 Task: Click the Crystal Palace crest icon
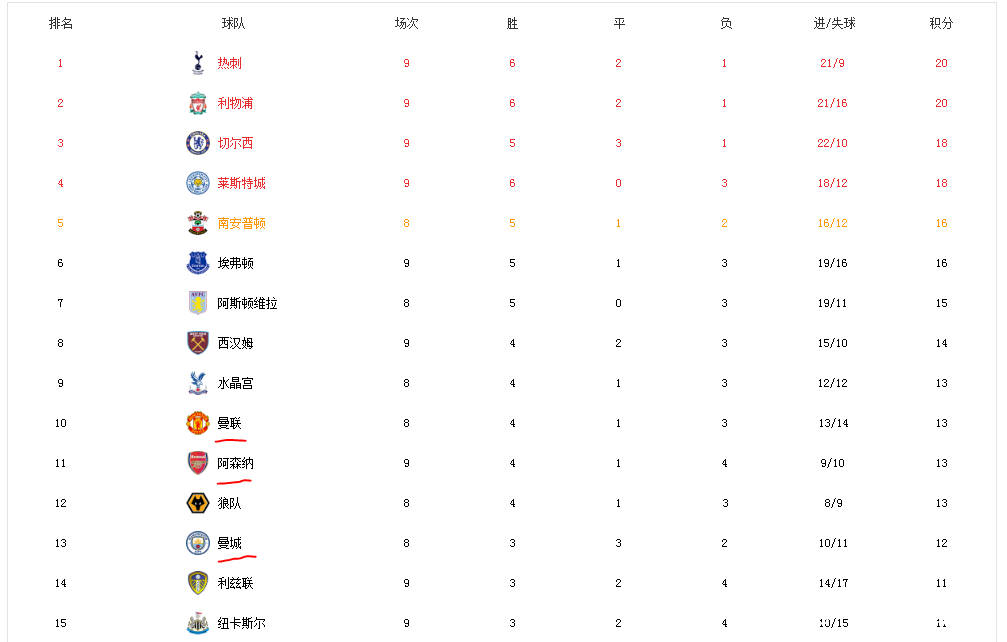pos(197,383)
